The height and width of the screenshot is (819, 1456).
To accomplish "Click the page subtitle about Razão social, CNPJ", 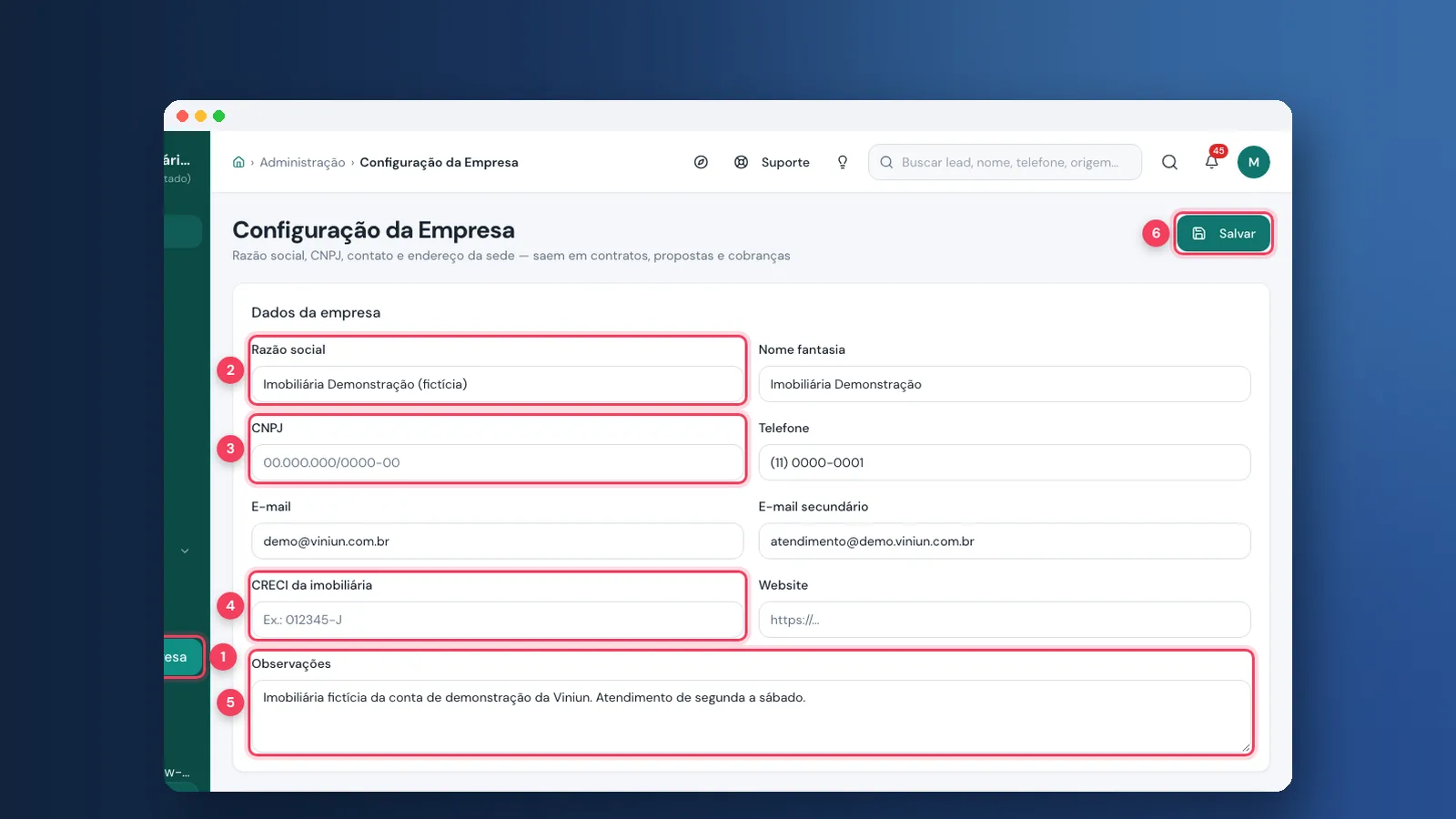I will click(511, 256).
